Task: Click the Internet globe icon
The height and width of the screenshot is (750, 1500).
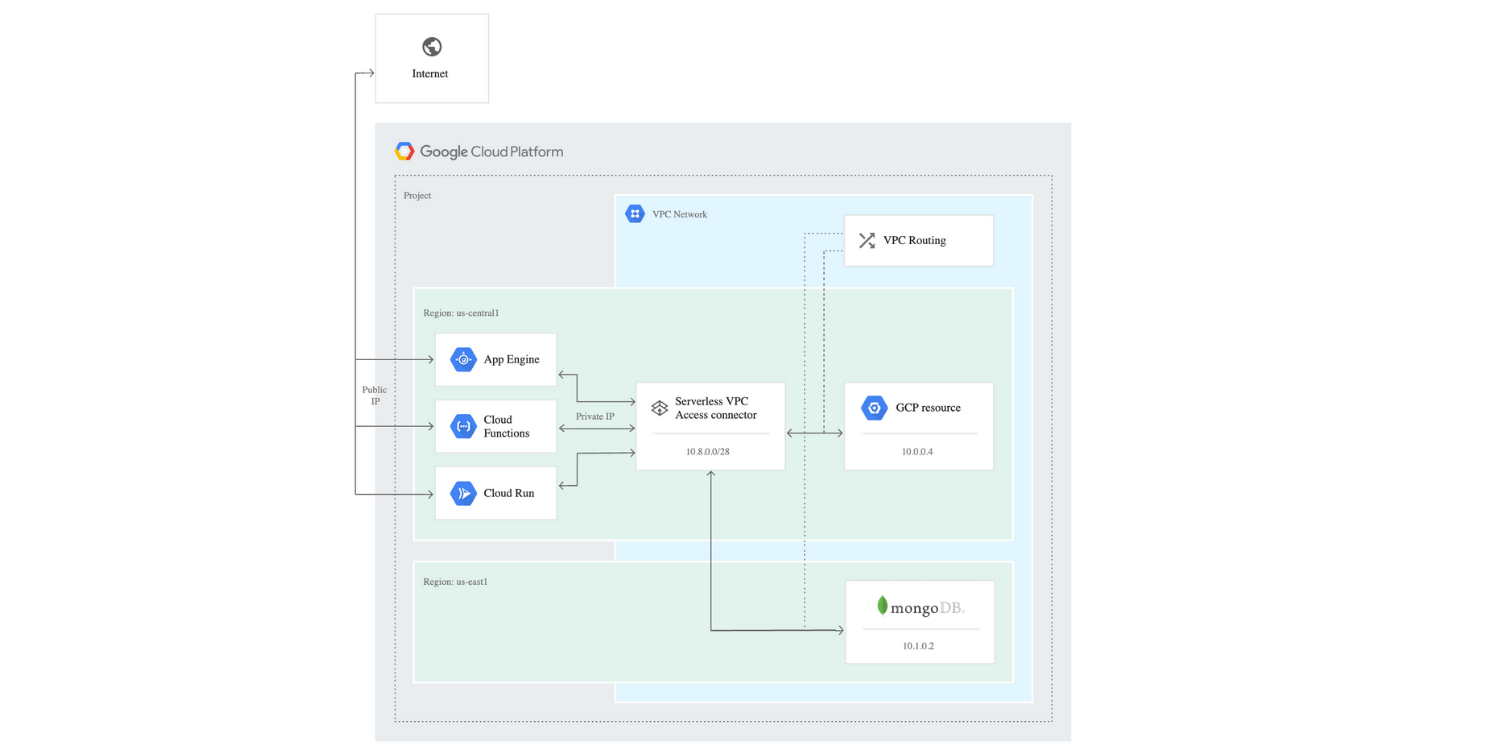Action: tap(430, 46)
